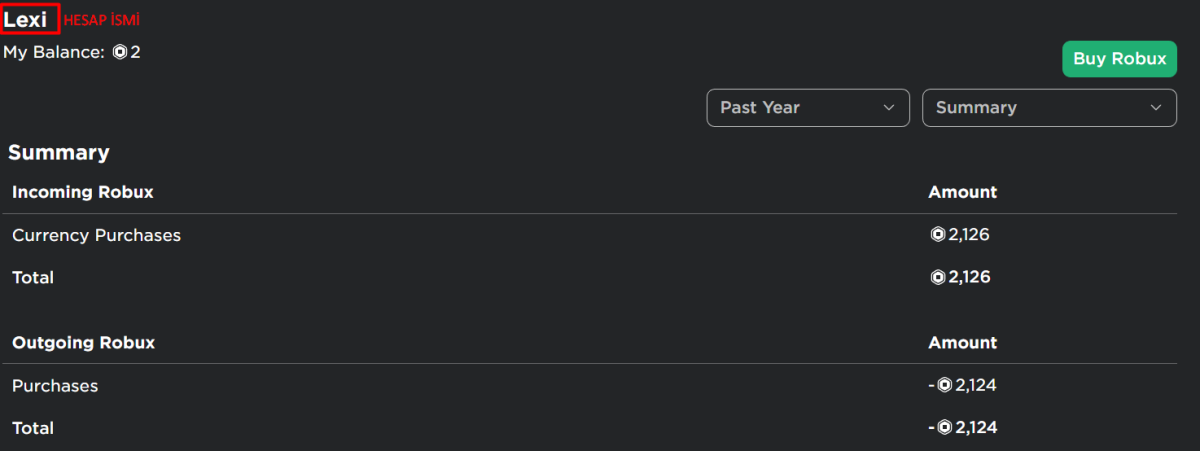The image size is (1200, 451).
Task: Click Robux icon in Incoming Total row
Action: pos(938,277)
